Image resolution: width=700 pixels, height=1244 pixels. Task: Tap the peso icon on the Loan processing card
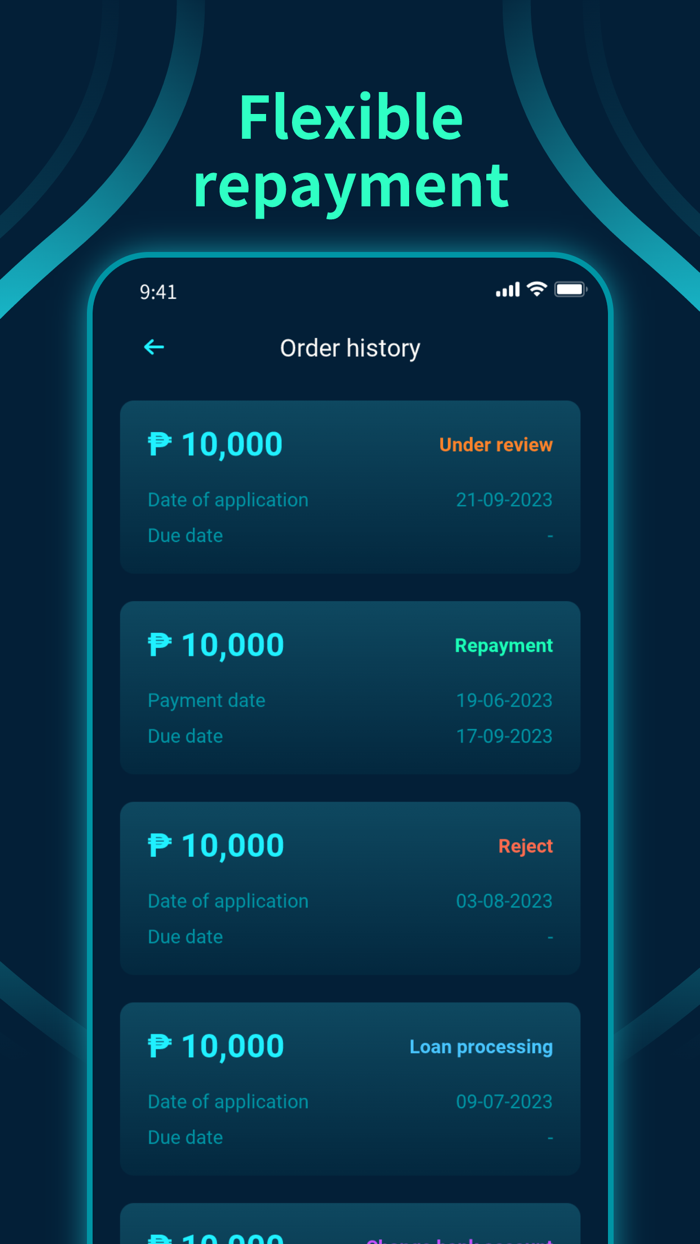[x=158, y=1046]
